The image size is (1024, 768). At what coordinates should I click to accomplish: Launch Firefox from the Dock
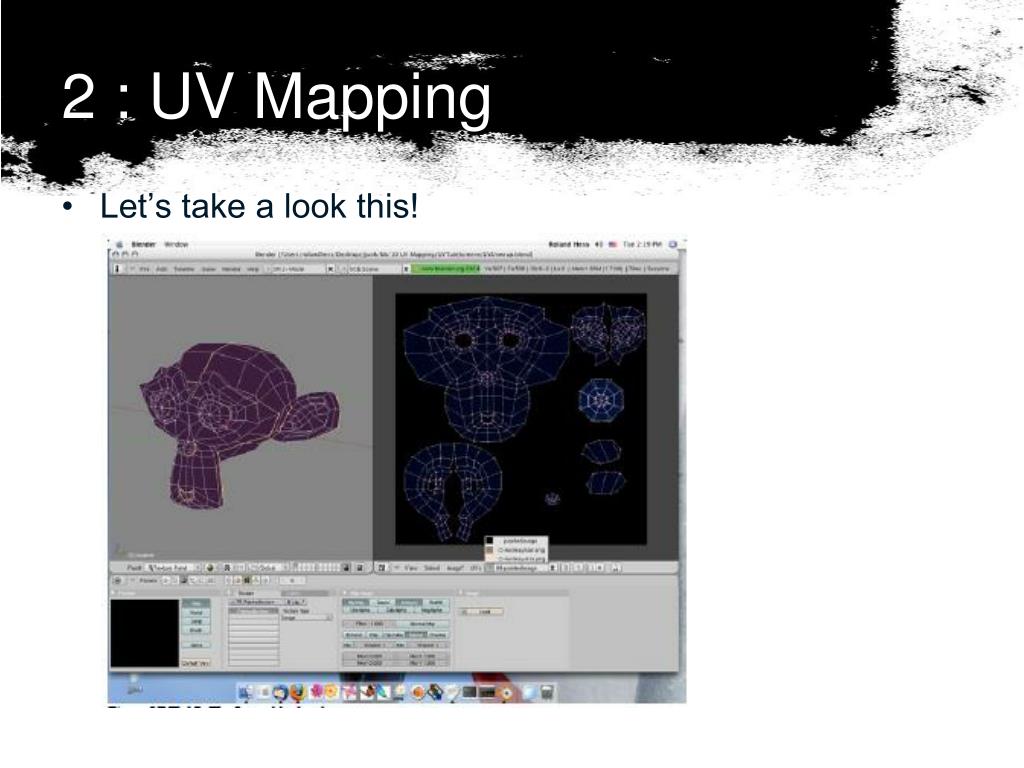(x=298, y=692)
